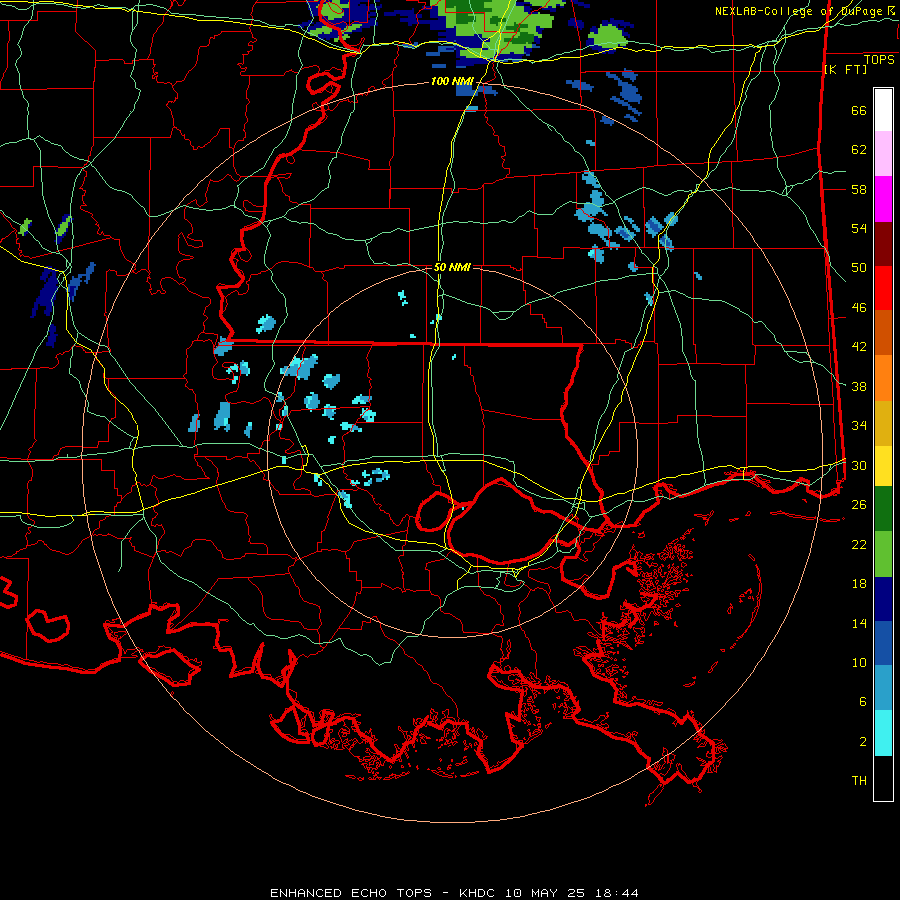The height and width of the screenshot is (900, 900).
Task: Click the "62" legend value
Action: click(x=859, y=150)
